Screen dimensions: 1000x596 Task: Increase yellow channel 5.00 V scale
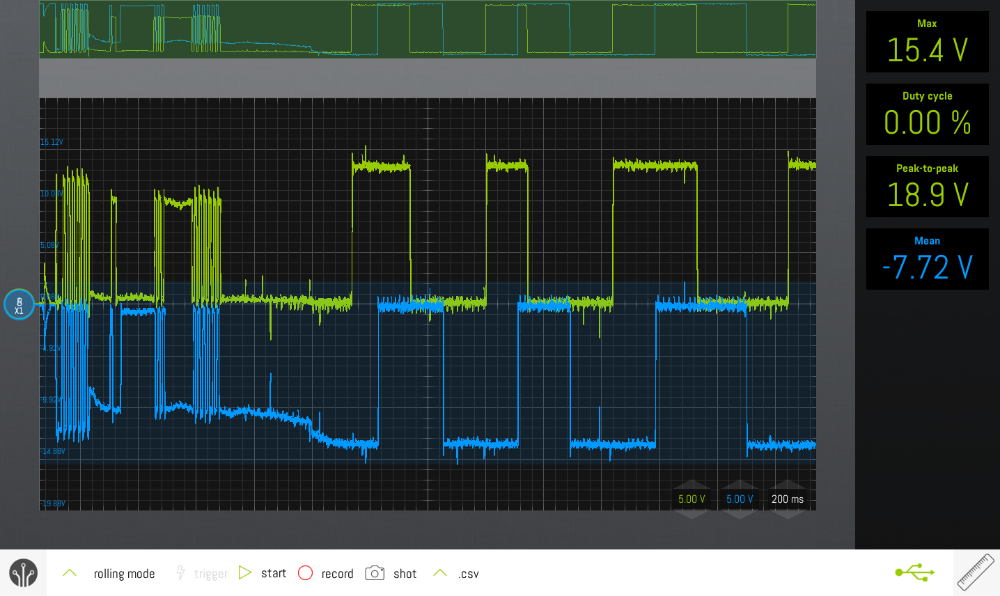pyautogui.click(x=692, y=484)
